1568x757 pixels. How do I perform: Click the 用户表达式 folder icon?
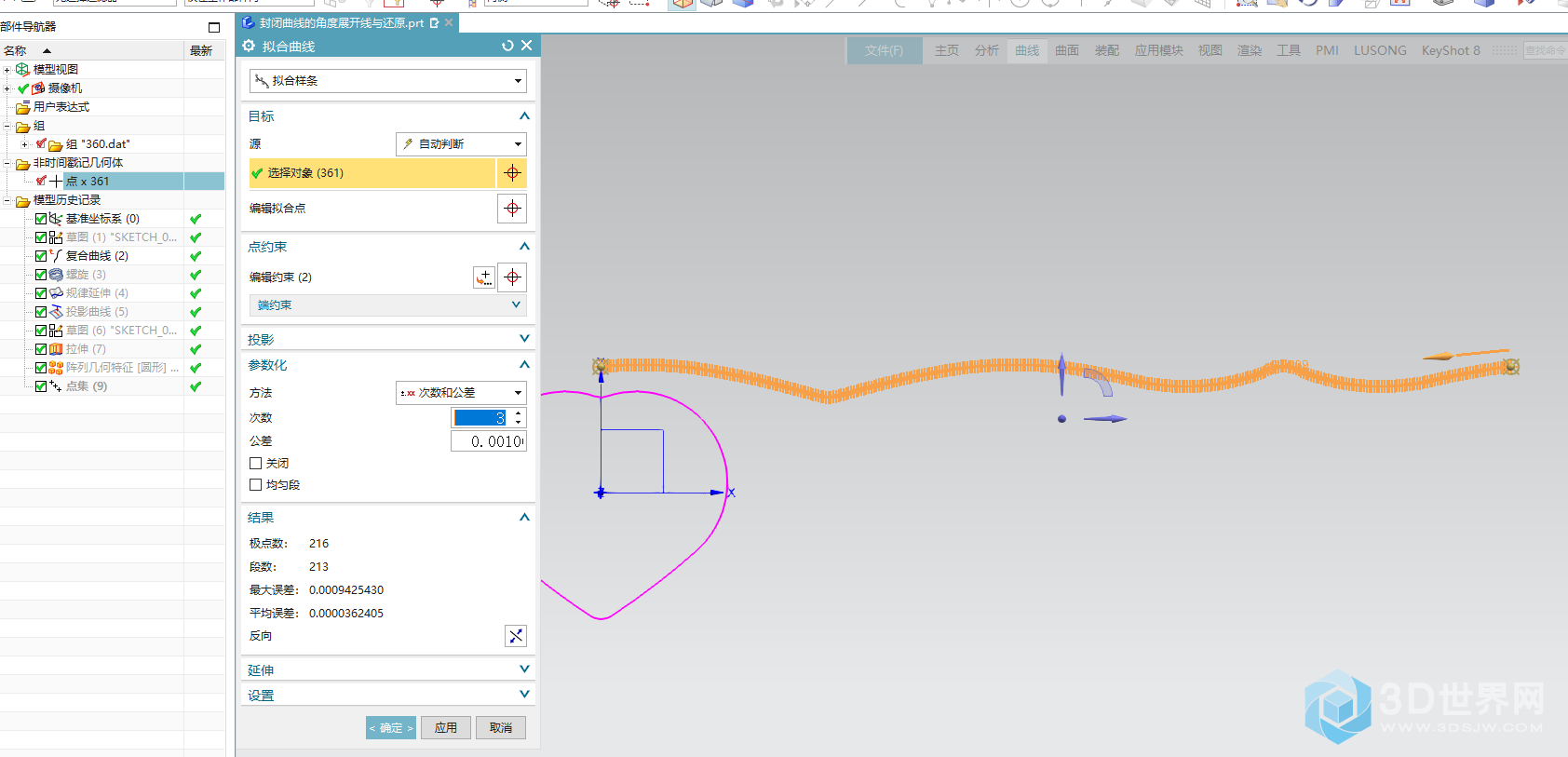pyautogui.click(x=22, y=107)
